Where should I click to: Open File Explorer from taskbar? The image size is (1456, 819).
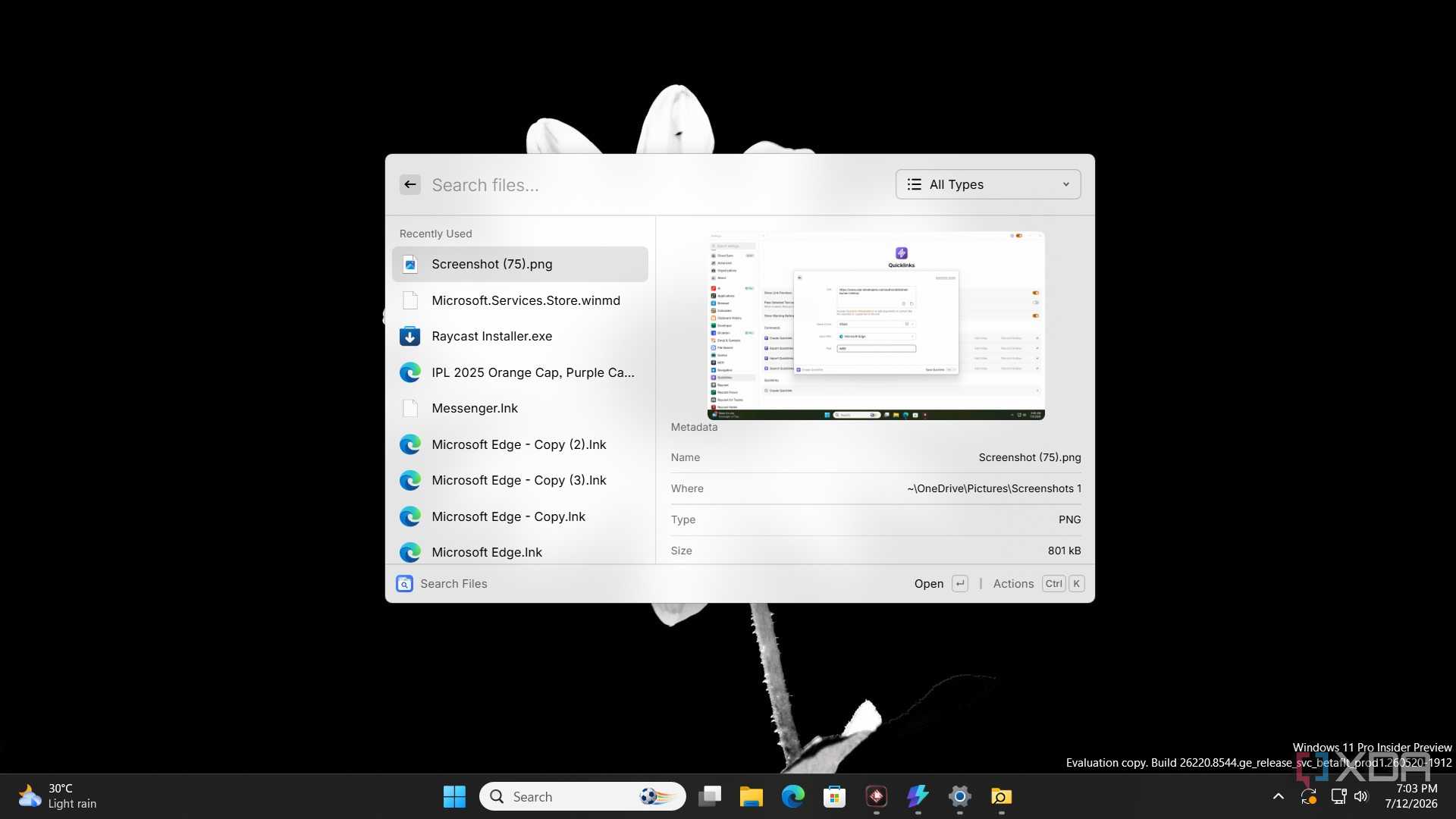[752, 796]
